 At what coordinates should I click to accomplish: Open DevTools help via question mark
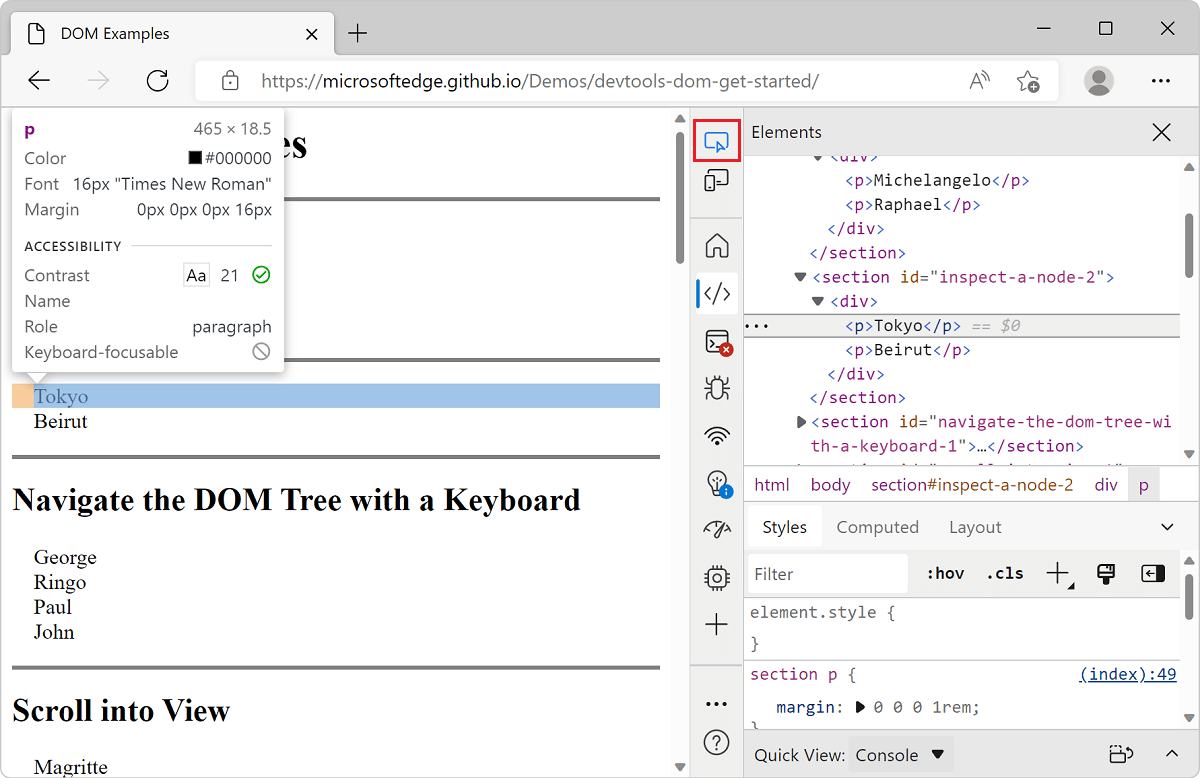pyautogui.click(x=716, y=742)
